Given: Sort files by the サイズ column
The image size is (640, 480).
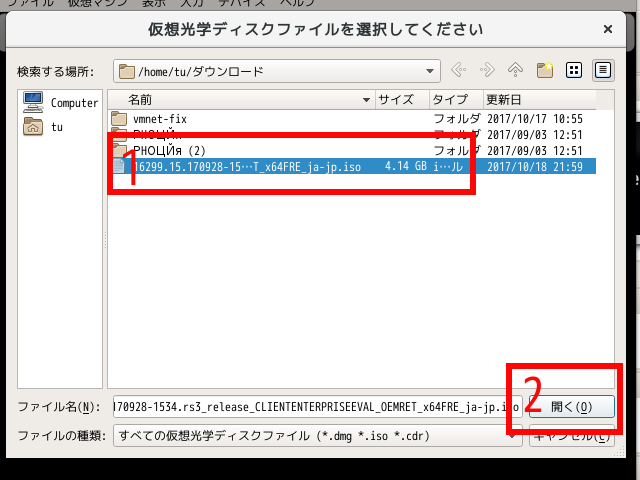Looking at the screenshot, I should [400, 100].
